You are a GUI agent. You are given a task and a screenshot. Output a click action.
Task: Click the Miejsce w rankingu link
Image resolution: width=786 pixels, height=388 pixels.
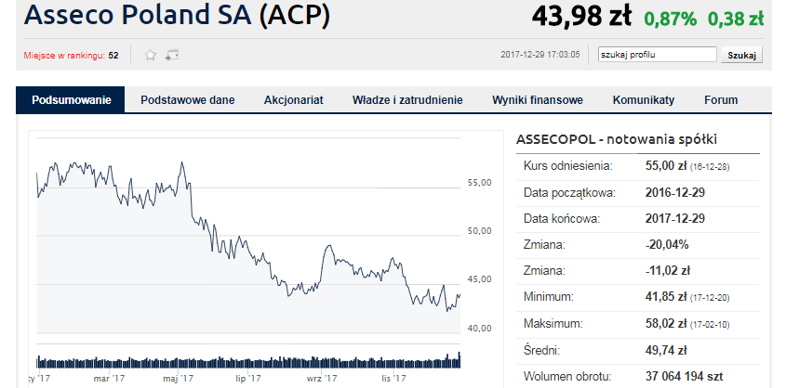point(64,55)
